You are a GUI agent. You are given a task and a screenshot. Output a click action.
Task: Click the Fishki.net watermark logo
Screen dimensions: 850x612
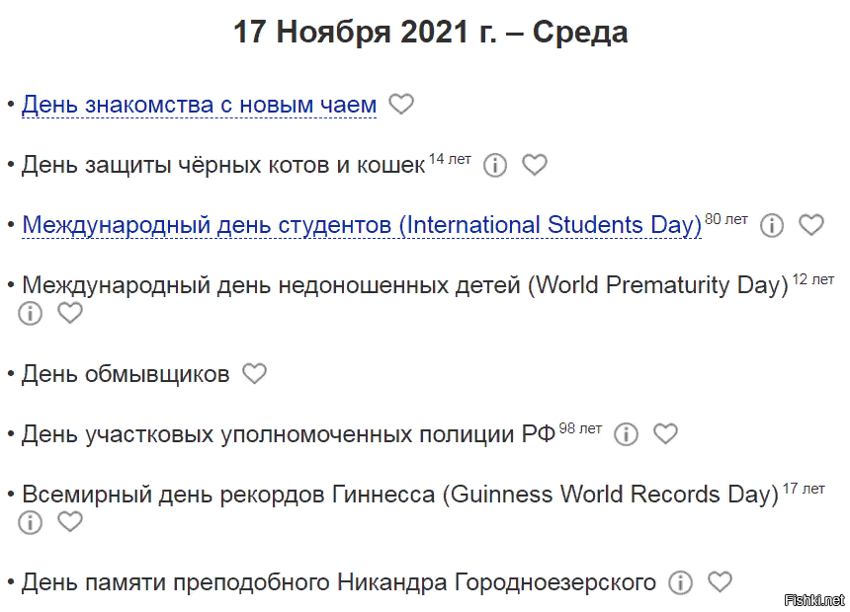815,600
